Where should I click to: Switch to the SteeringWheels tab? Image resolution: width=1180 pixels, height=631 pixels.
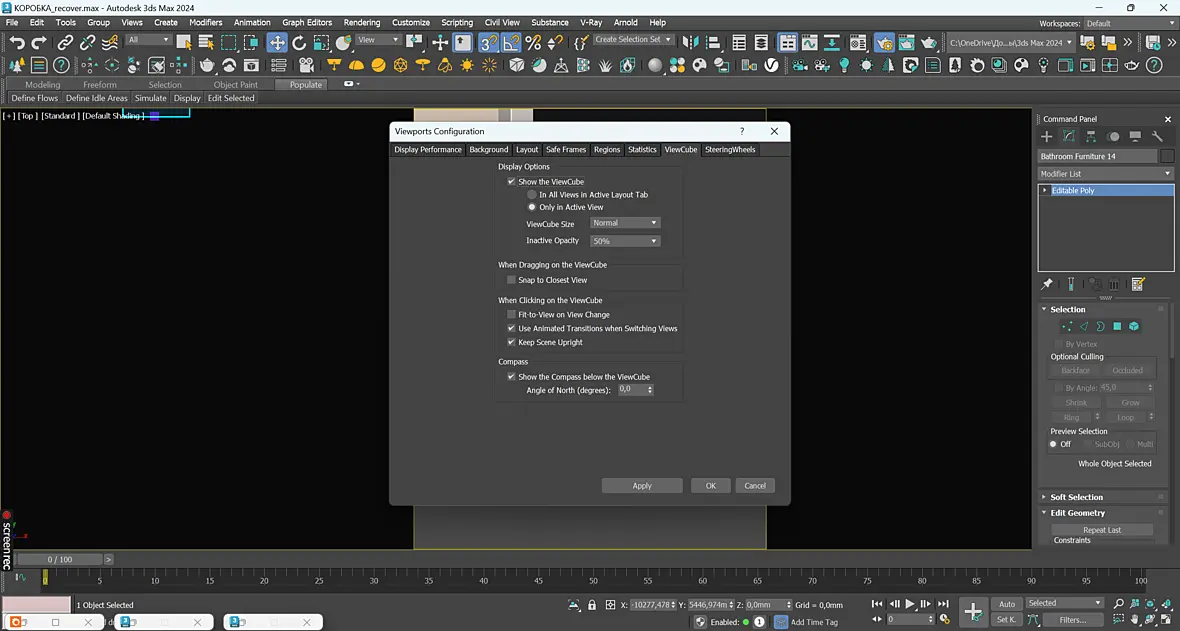730,150
